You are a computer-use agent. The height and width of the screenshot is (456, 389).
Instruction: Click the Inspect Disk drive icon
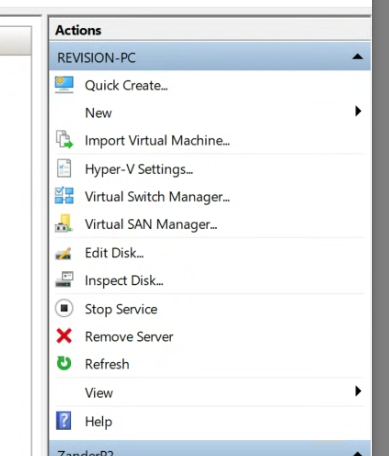(x=64, y=279)
